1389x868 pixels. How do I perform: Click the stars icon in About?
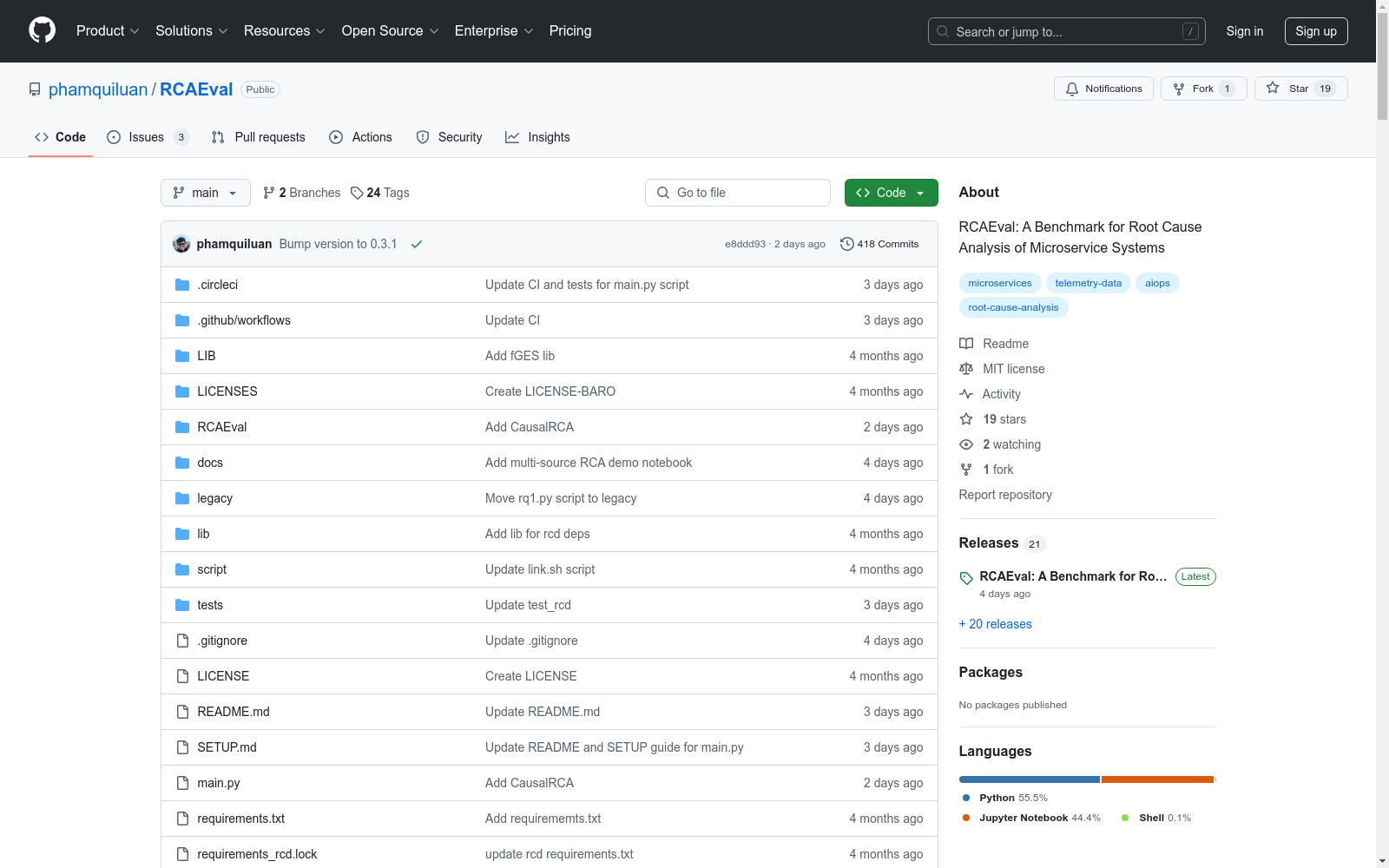966,419
